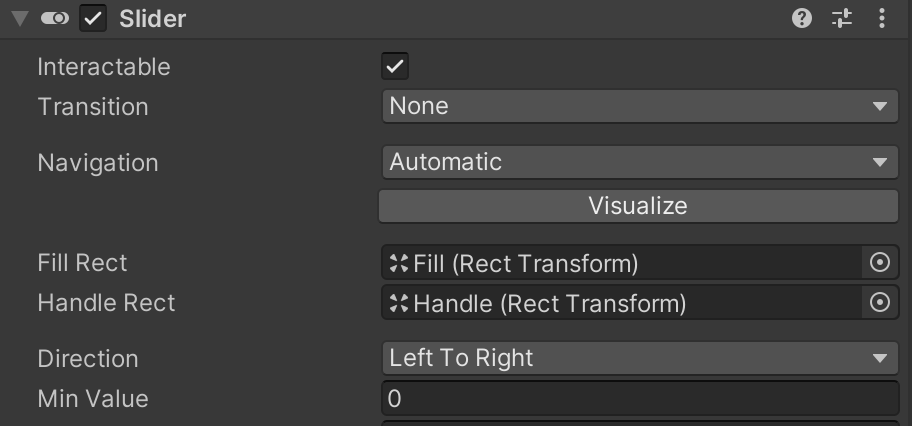The image size is (912, 426).
Task: Click the Visualize button
Action: [639, 206]
